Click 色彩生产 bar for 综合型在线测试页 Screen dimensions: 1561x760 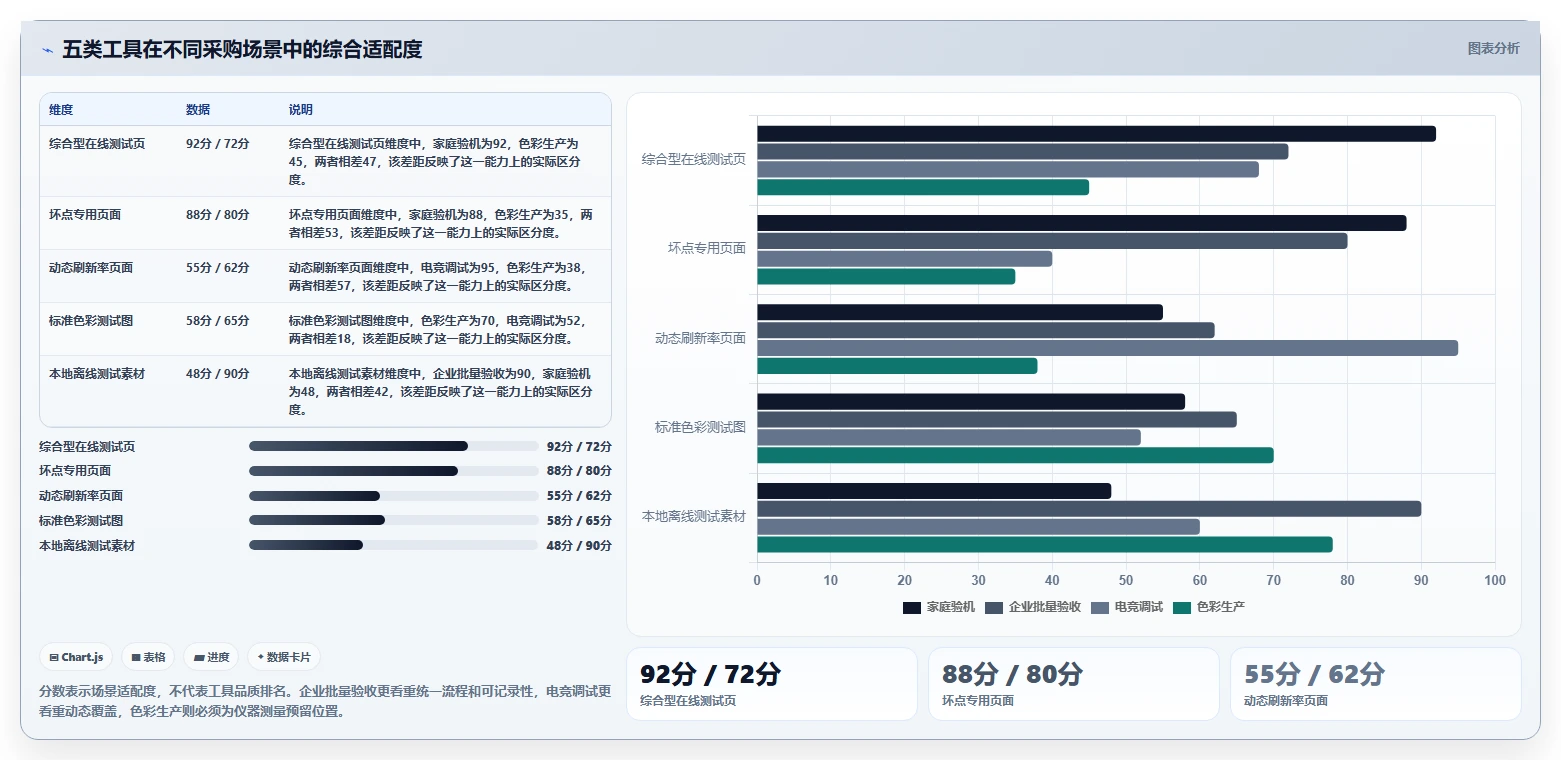click(923, 187)
